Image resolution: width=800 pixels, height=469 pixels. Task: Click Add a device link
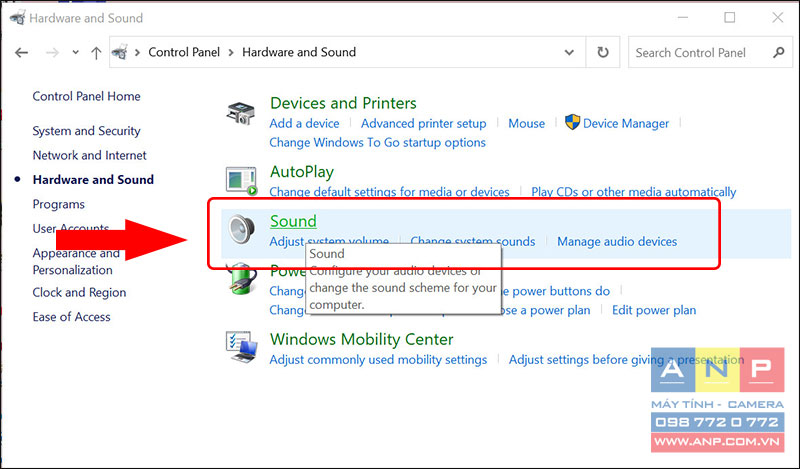(x=304, y=124)
